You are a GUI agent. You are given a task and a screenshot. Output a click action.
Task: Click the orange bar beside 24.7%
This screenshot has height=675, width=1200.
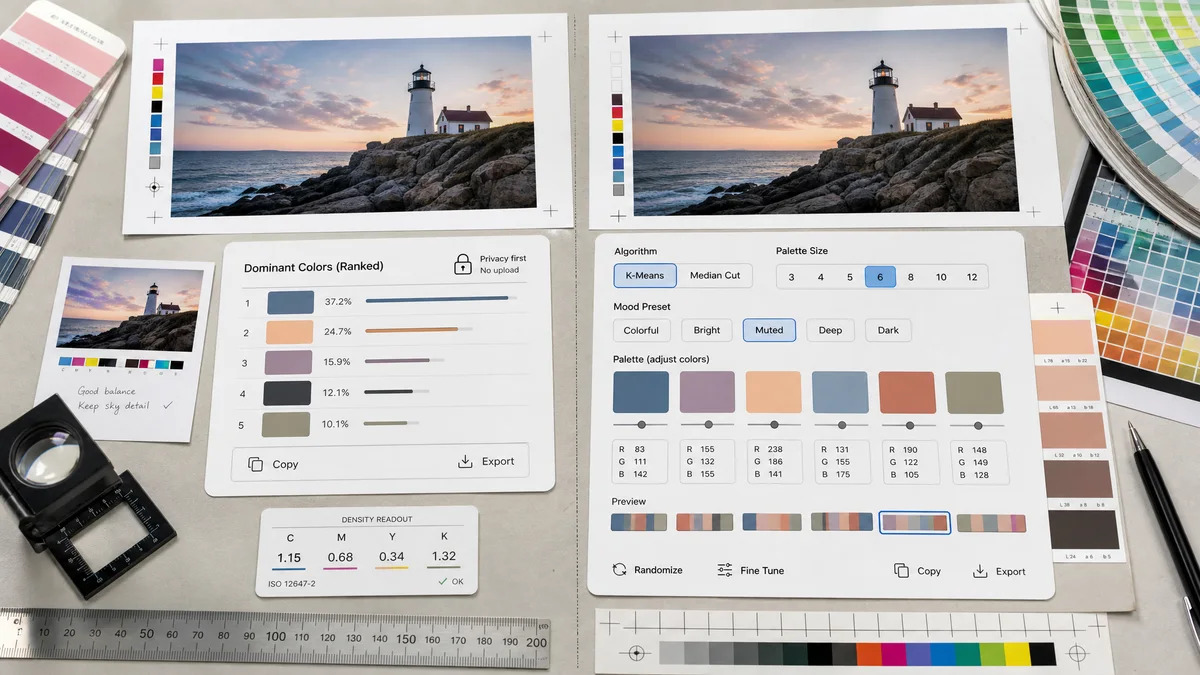[x=412, y=329]
